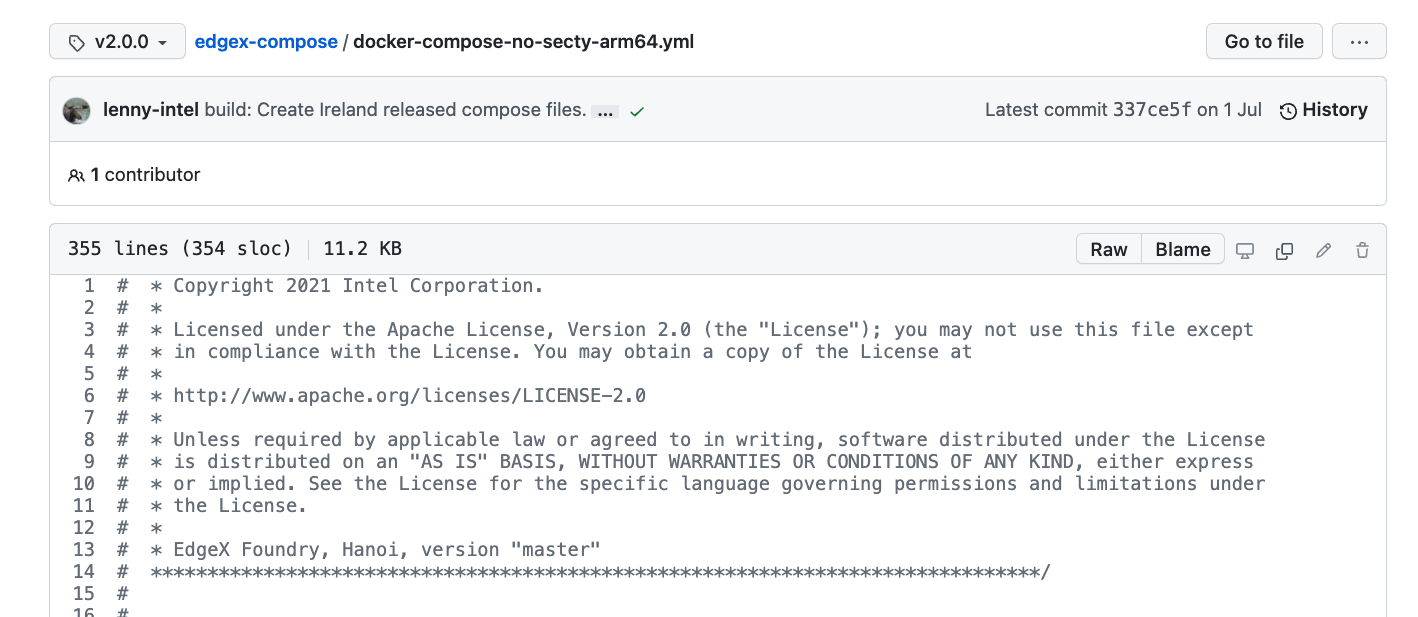This screenshot has height=617, width=1418.
Task: Open the Raw file view
Action: tap(1109, 249)
